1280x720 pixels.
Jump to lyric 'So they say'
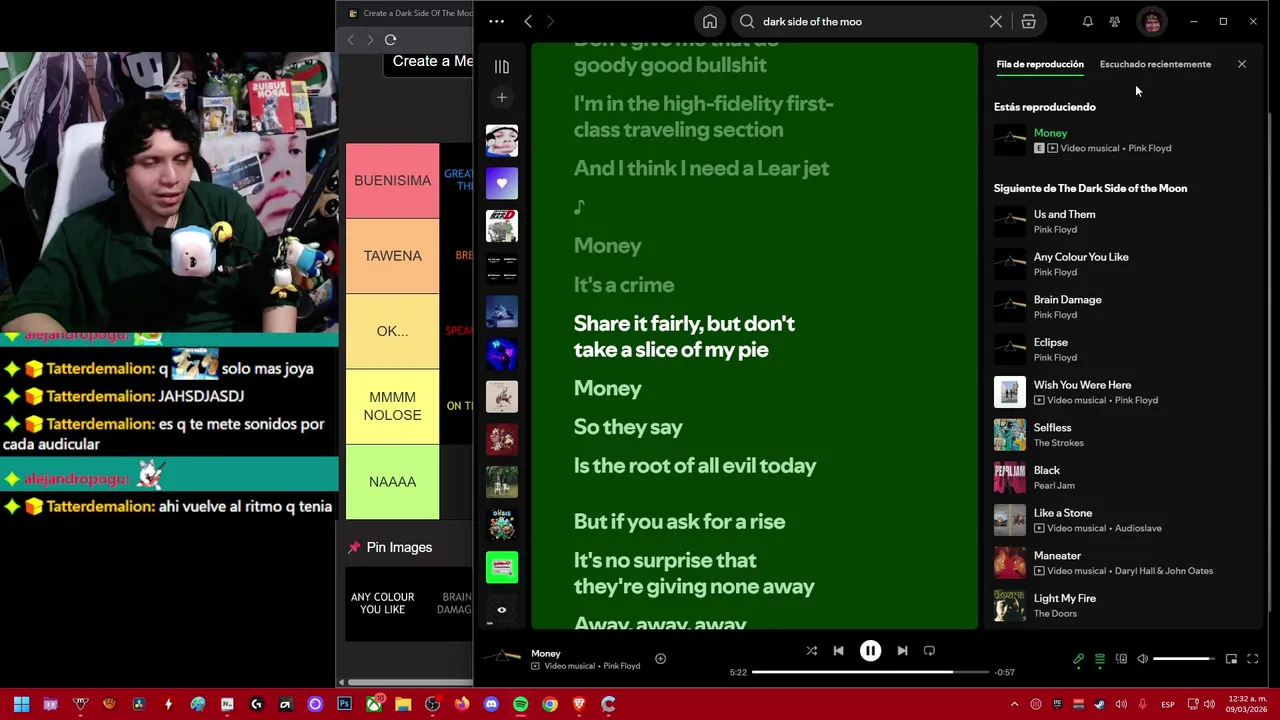tap(628, 427)
